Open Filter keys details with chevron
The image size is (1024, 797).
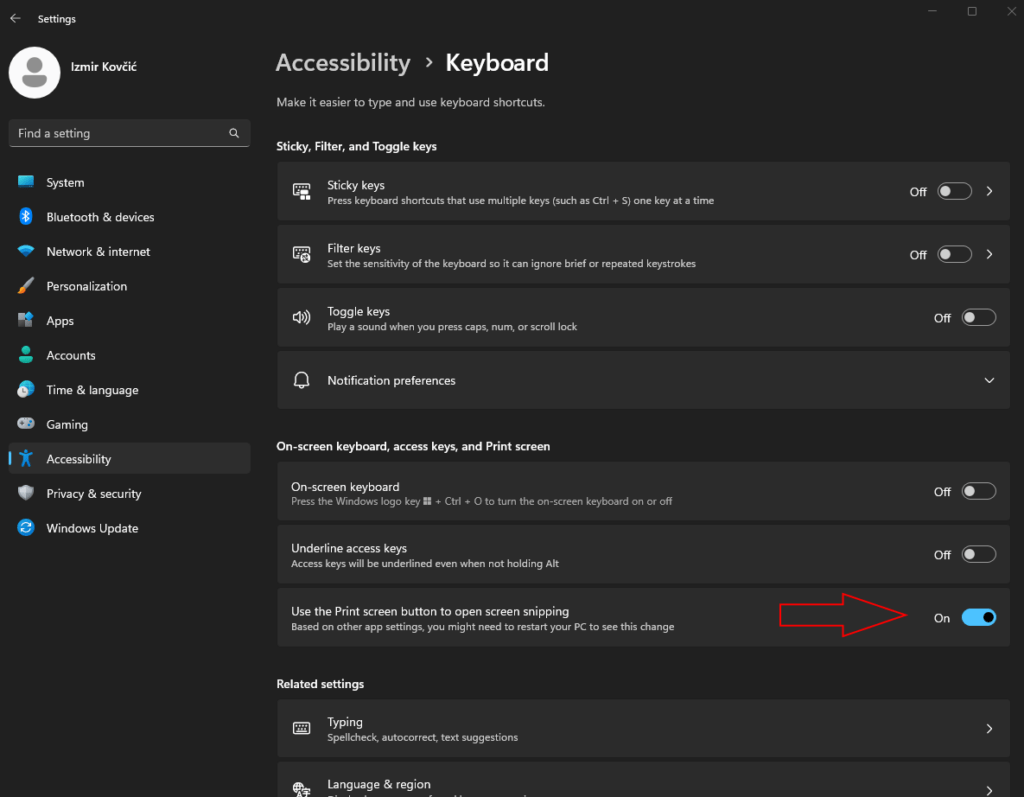pyautogui.click(x=989, y=254)
